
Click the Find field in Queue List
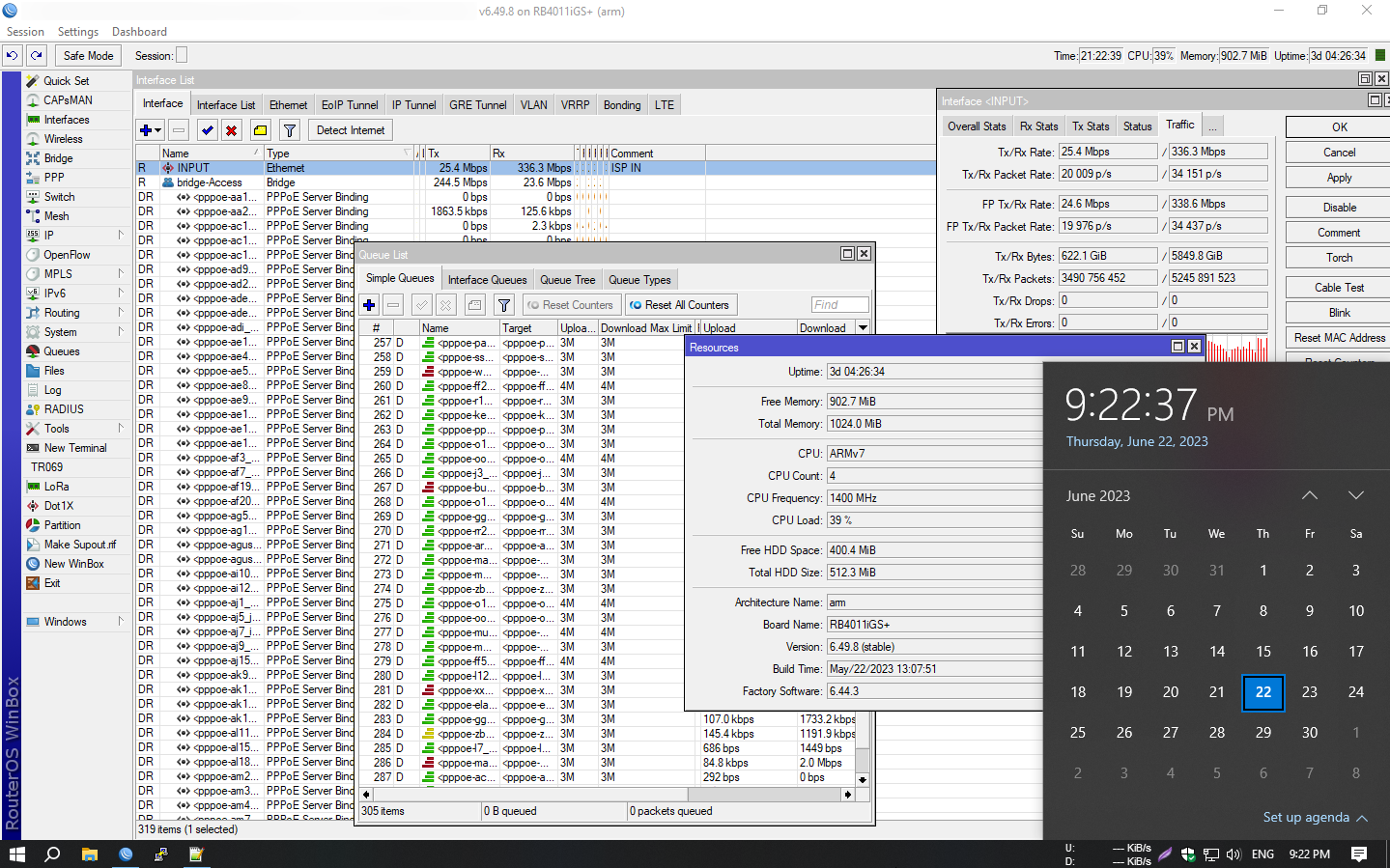pyautogui.click(x=839, y=305)
